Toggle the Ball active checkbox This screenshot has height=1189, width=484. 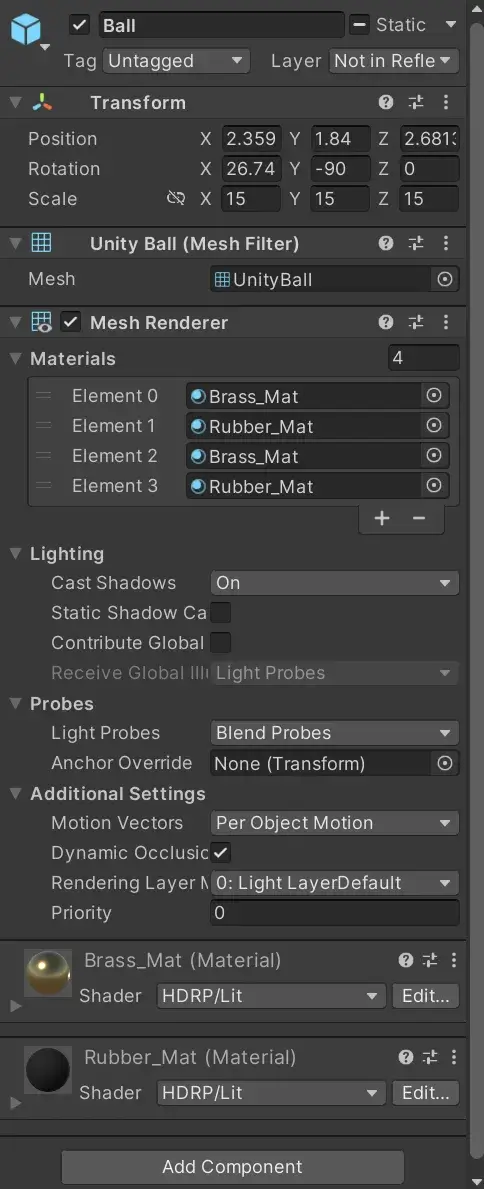click(80, 25)
